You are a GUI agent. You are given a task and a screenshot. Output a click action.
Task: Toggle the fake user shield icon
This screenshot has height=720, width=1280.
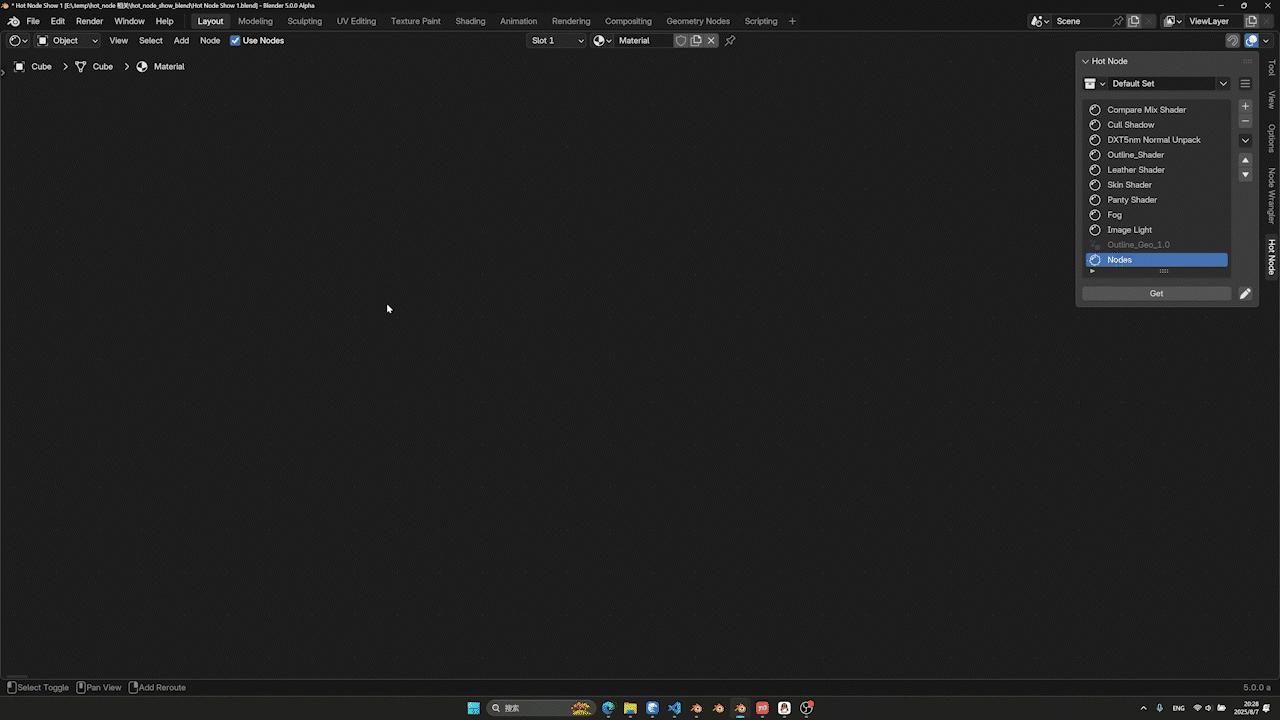(681, 41)
